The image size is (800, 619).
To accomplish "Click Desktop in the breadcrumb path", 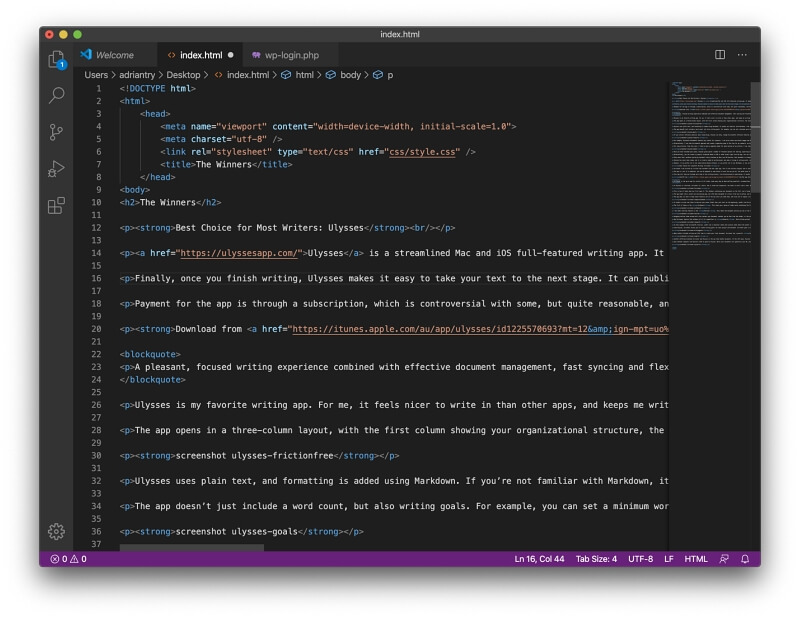I will [x=183, y=75].
